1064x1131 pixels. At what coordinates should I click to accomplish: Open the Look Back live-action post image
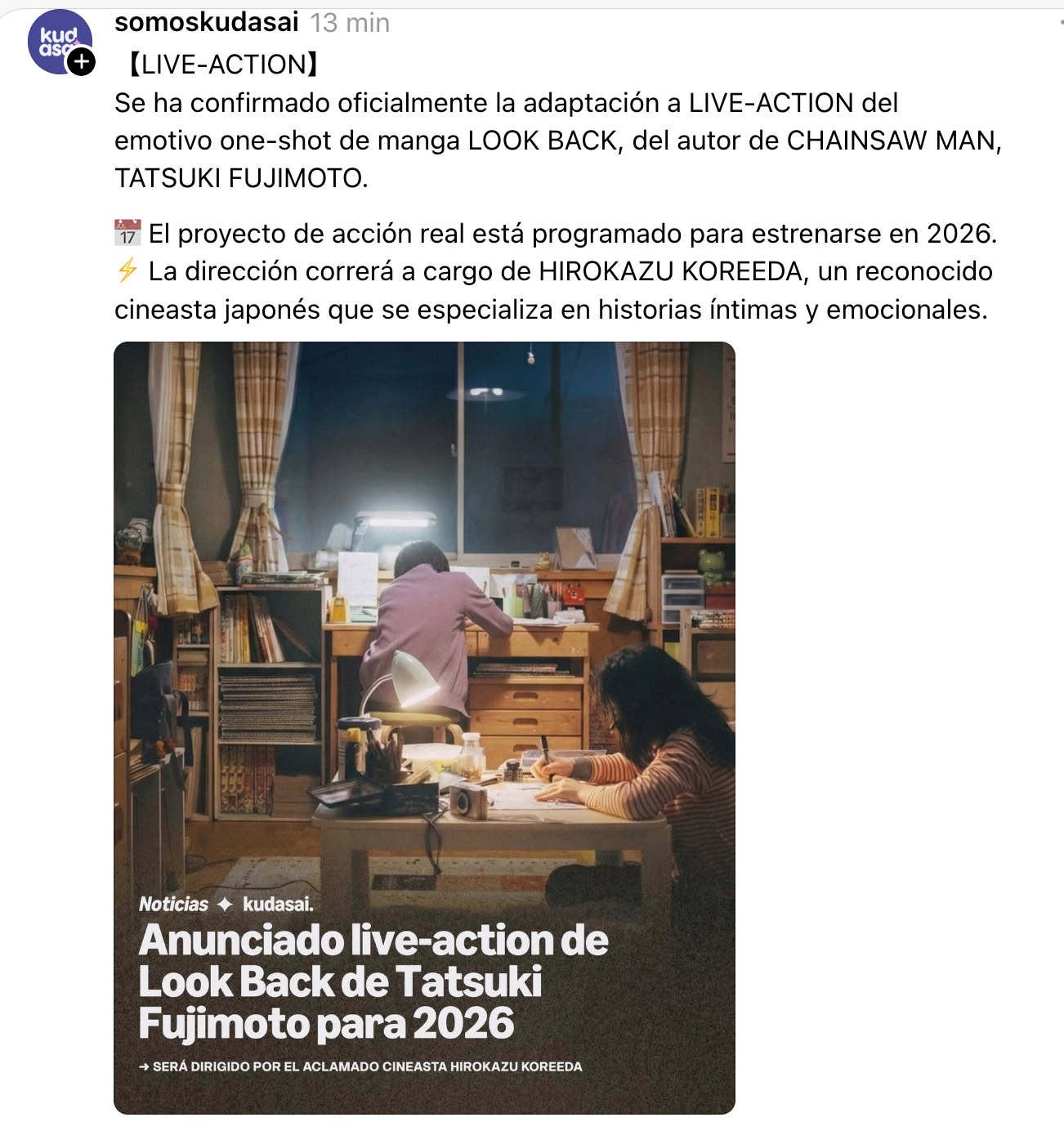point(424,727)
